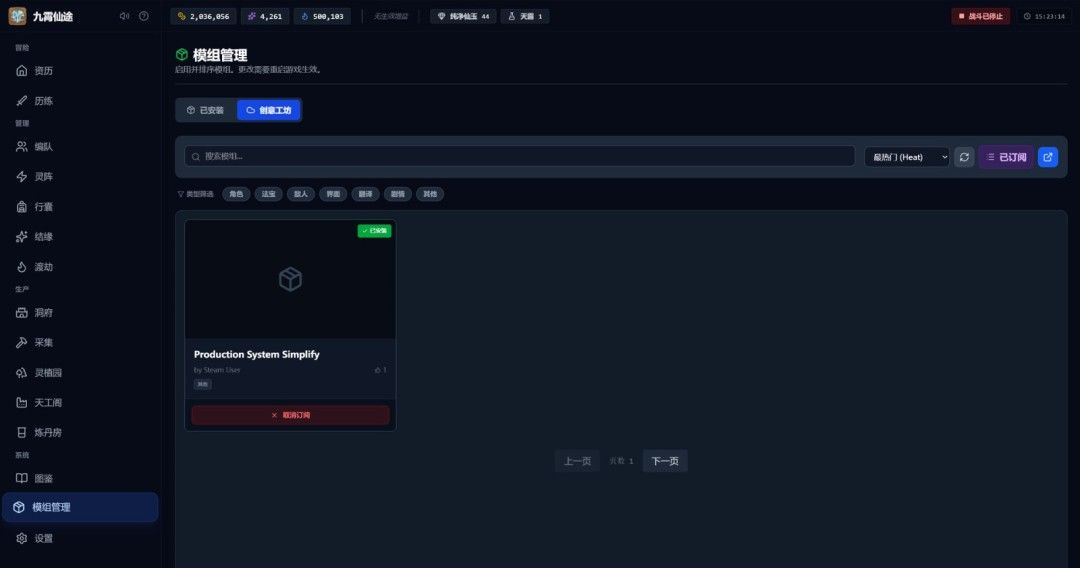Viewport: 1080px width, 568px height.
Task: Toggle the 法宝 type filter chip
Action: [x=268, y=194]
